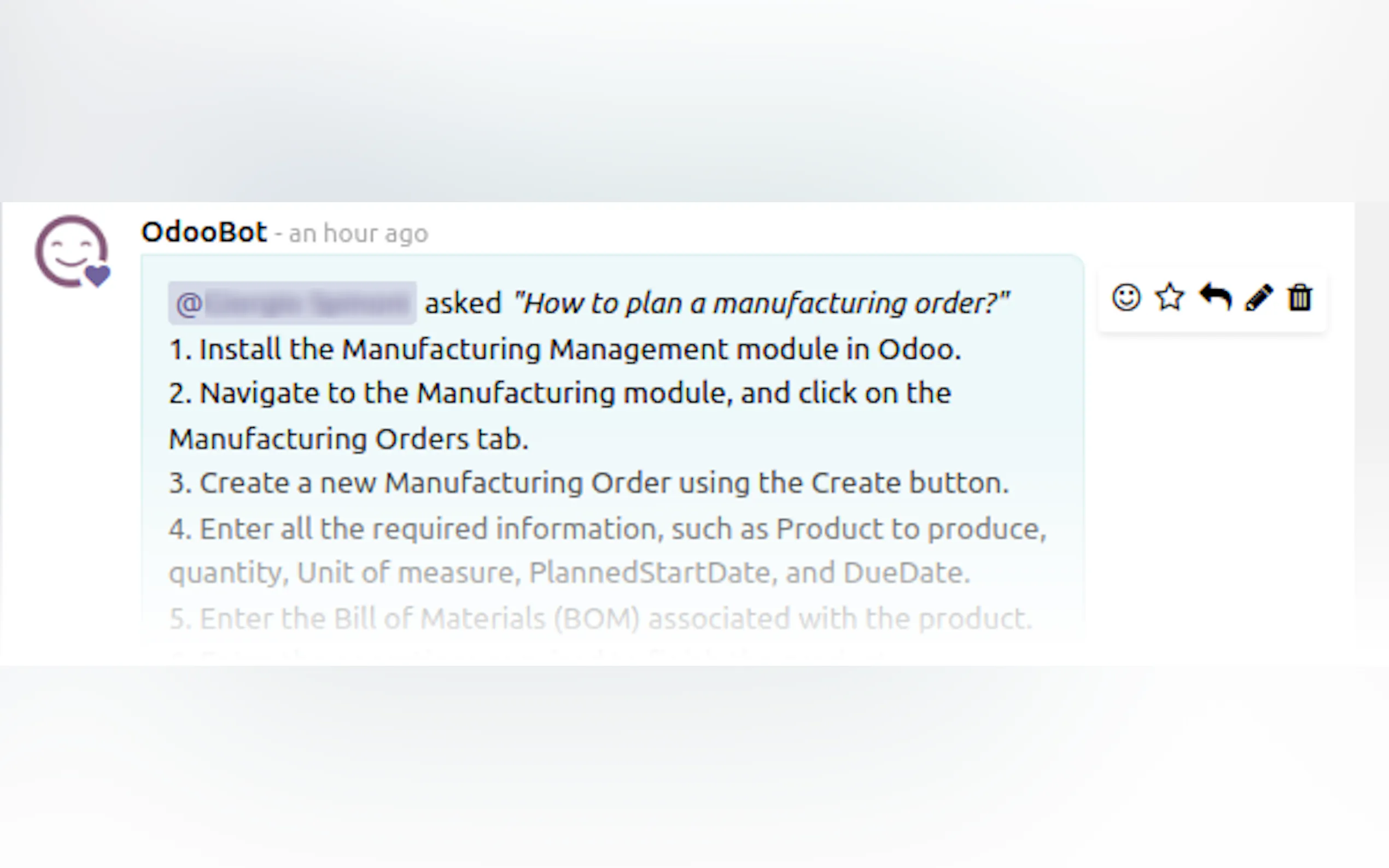Click the empty bubble area right of "Manufacturing Orders tab."

pyautogui.click(x=804, y=439)
